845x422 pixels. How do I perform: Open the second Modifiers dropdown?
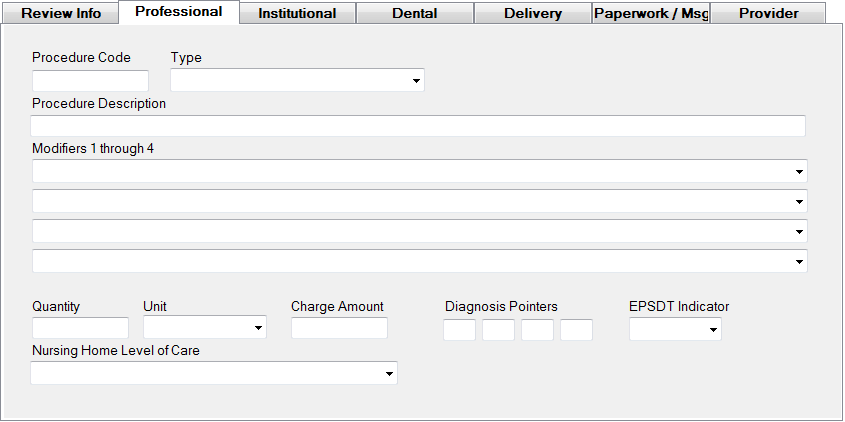[420, 201]
